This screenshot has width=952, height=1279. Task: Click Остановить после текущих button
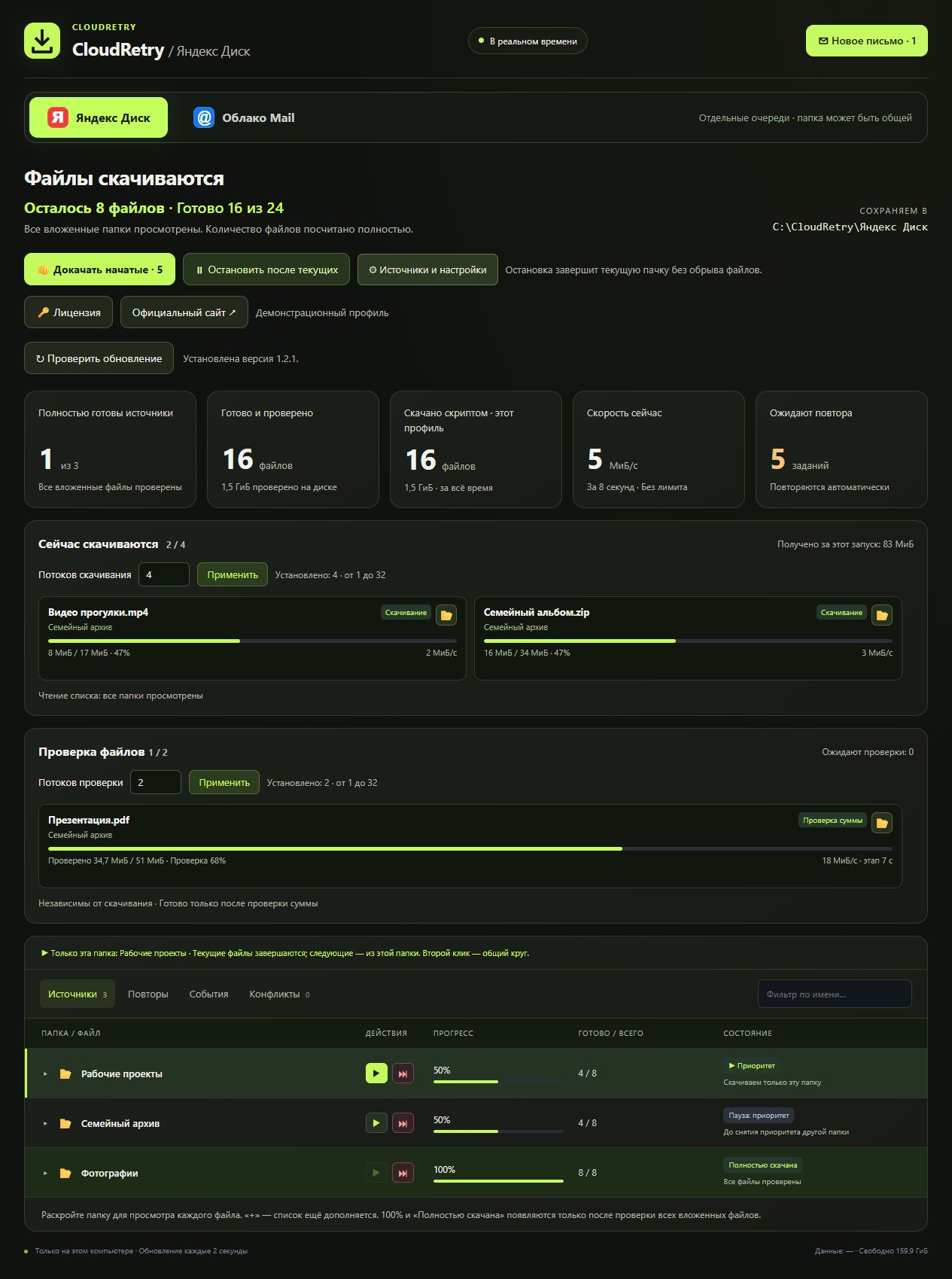(x=266, y=270)
